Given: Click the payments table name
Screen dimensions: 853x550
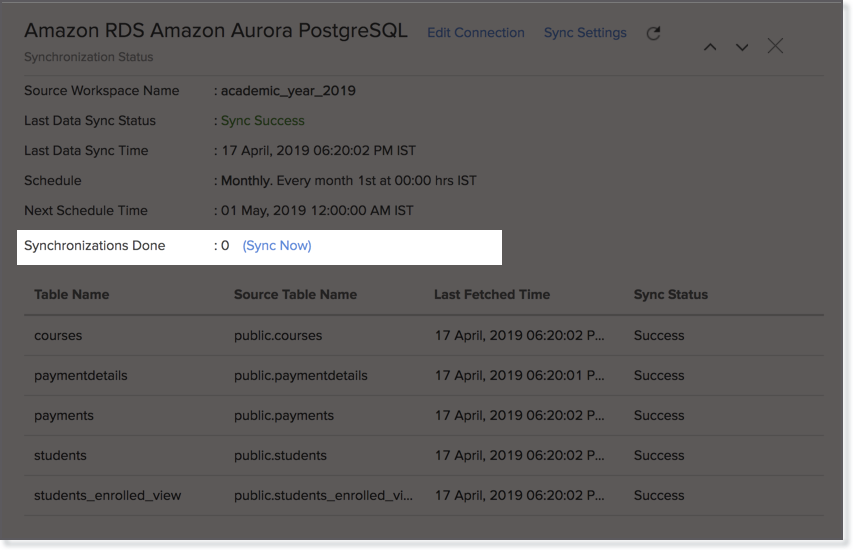Looking at the screenshot, I should tap(64, 415).
